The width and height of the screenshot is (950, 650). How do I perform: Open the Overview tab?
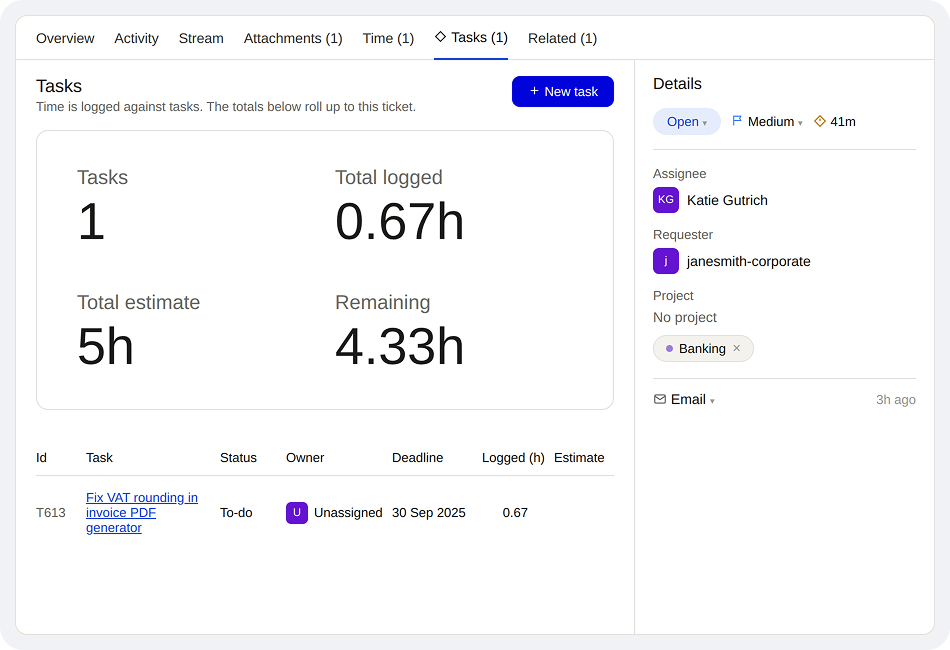(65, 38)
